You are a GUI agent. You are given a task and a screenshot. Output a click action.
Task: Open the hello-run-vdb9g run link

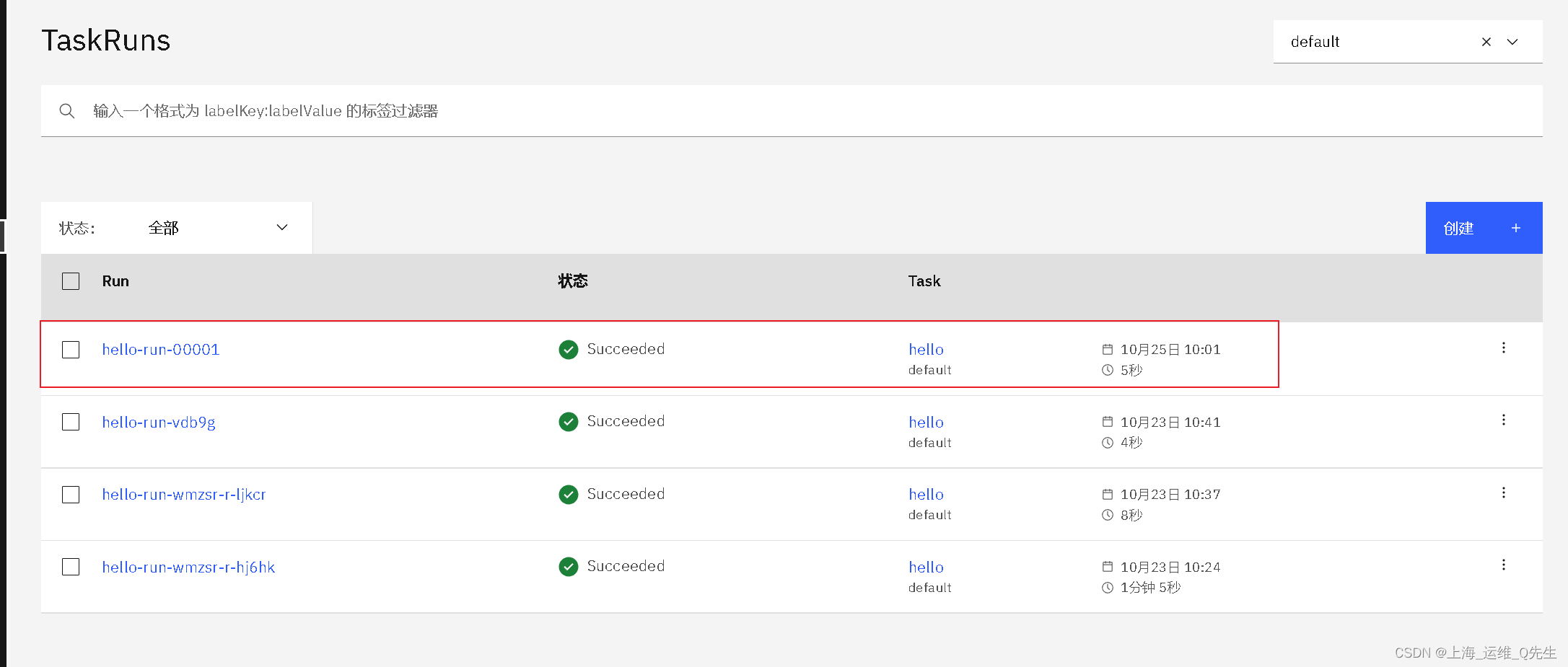[159, 423]
